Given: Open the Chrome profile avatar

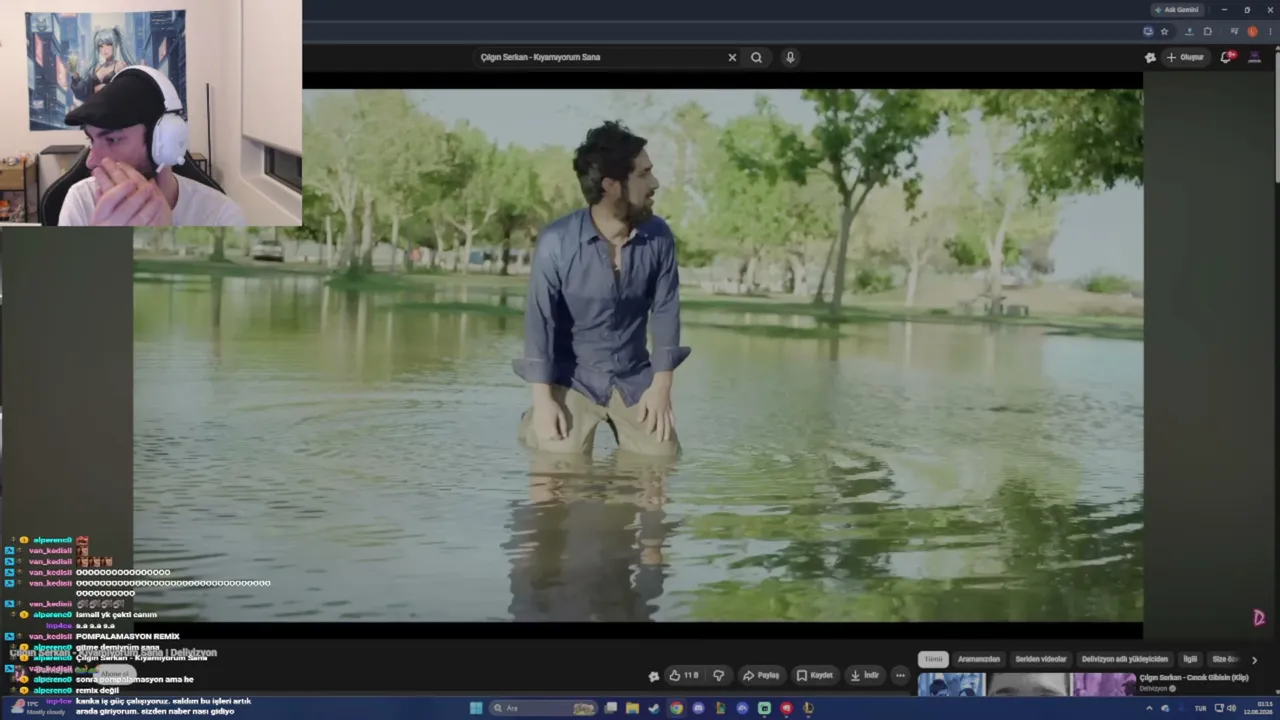Looking at the screenshot, I should [1252, 31].
